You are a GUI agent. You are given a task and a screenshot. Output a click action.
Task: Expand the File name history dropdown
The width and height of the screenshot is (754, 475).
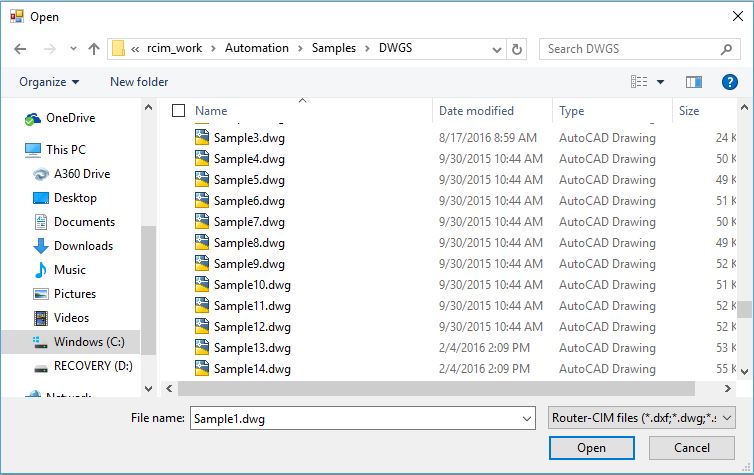pyautogui.click(x=529, y=418)
